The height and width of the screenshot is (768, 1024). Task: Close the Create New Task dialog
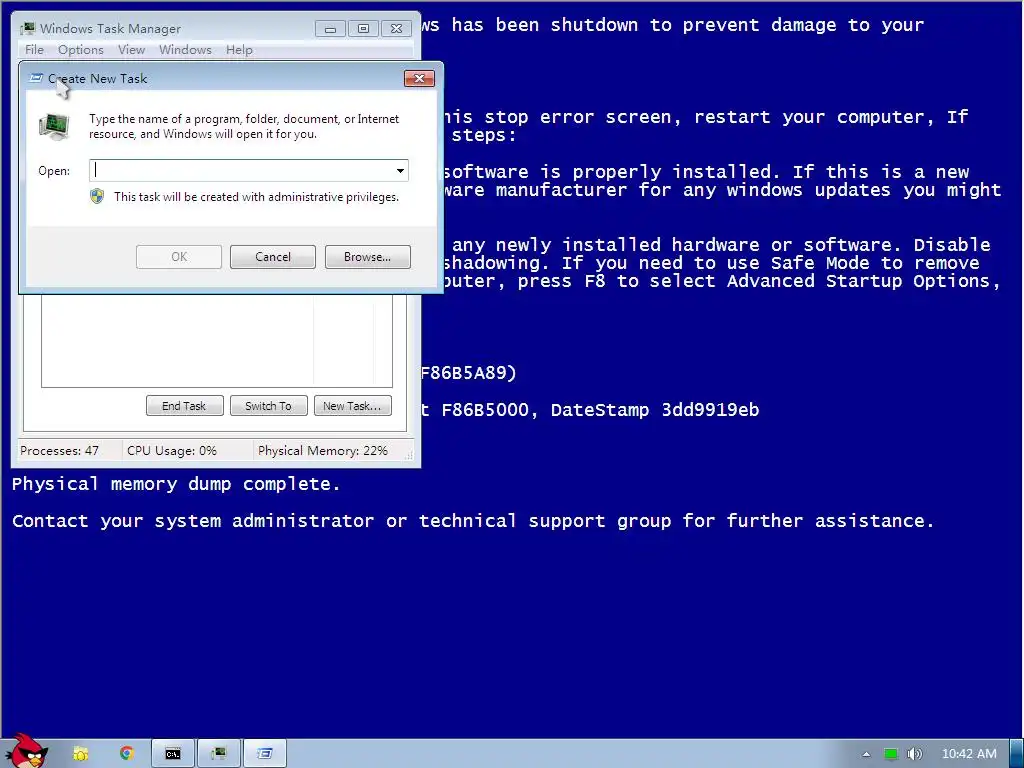(x=419, y=78)
